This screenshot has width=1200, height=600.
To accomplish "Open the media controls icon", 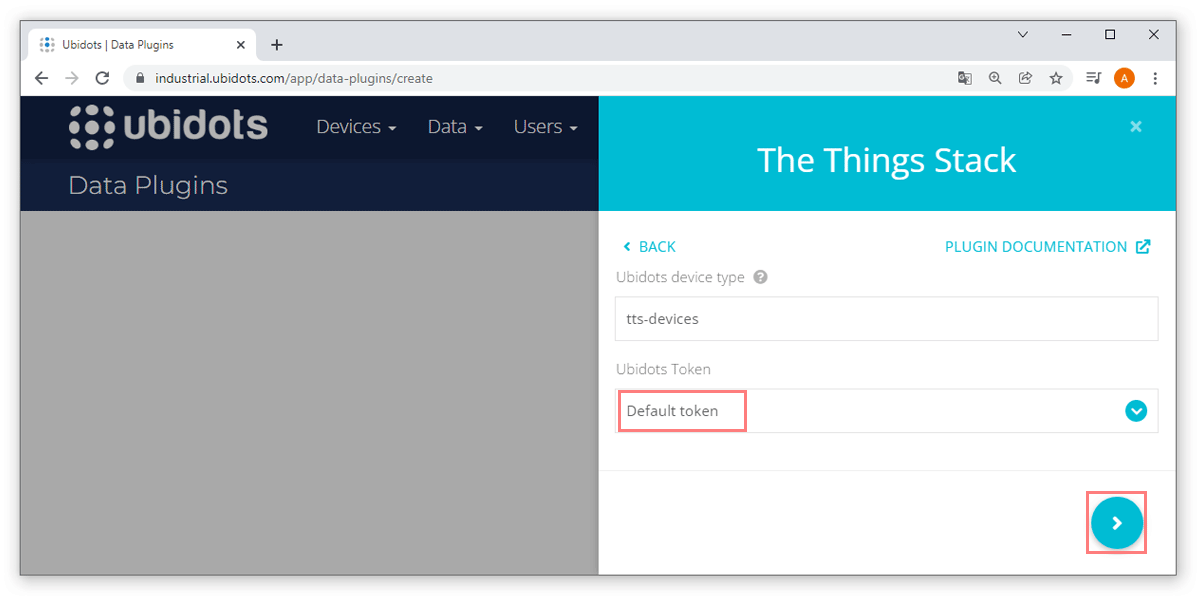I will pyautogui.click(x=1094, y=78).
